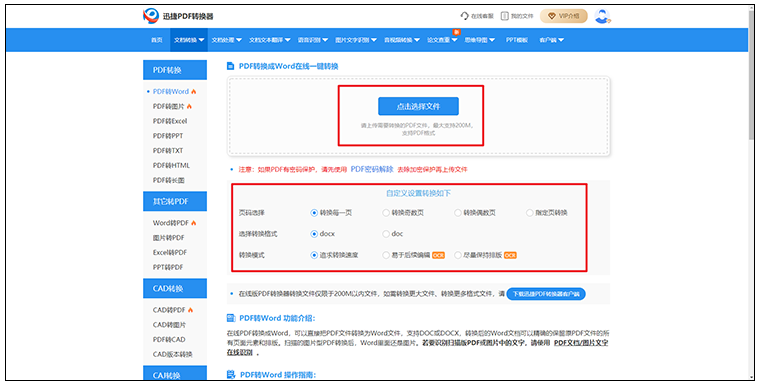The width and height of the screenshot is (762, 383).
Task: Expand the 客户端 dropdown menu
Action: coord(551,40)
